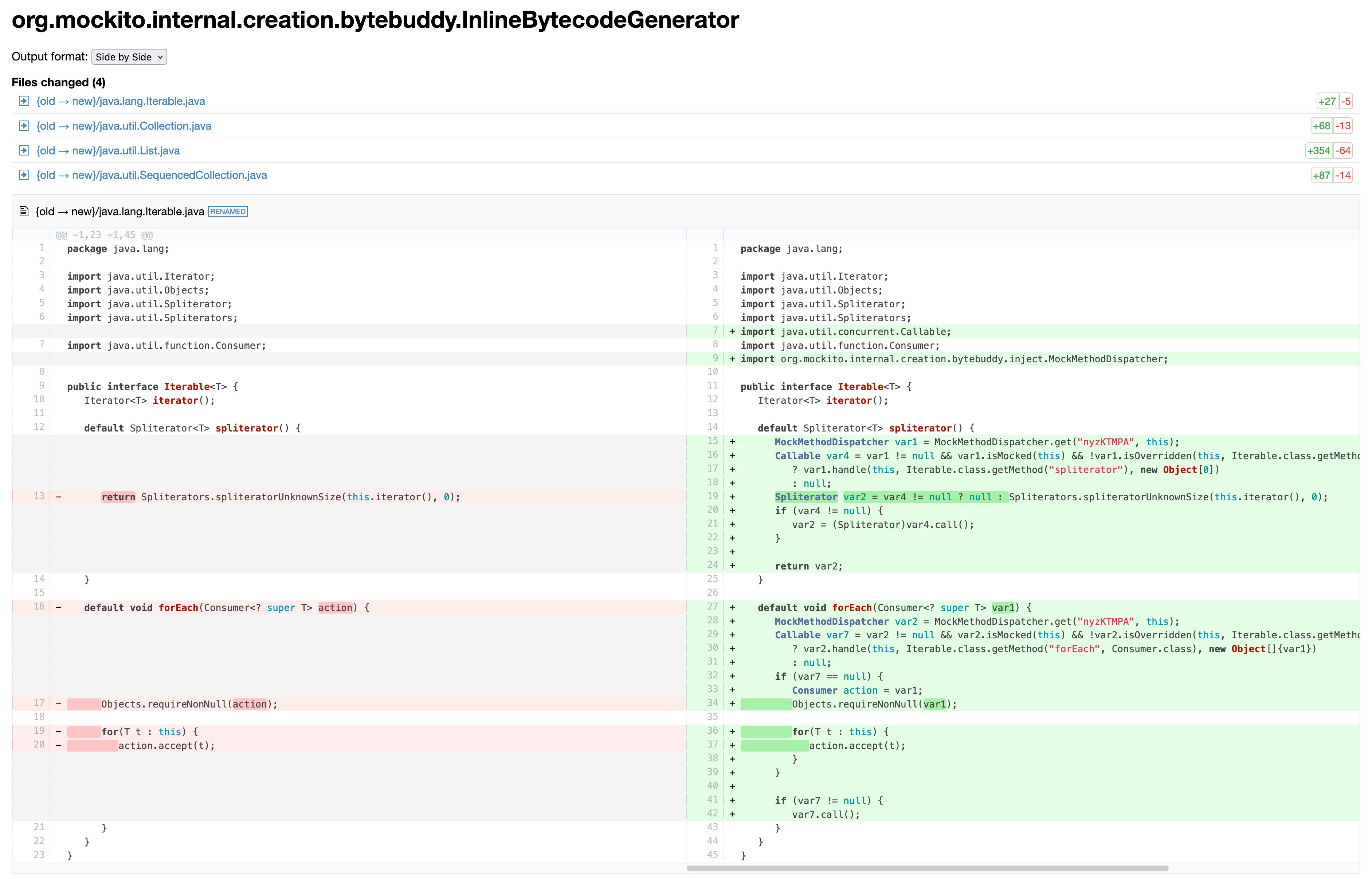Image resolution: width=1372 pixels, height=879 pixels.
Task: Open the java.lang.Iterable.java file link
Action: tap(121, 101)
